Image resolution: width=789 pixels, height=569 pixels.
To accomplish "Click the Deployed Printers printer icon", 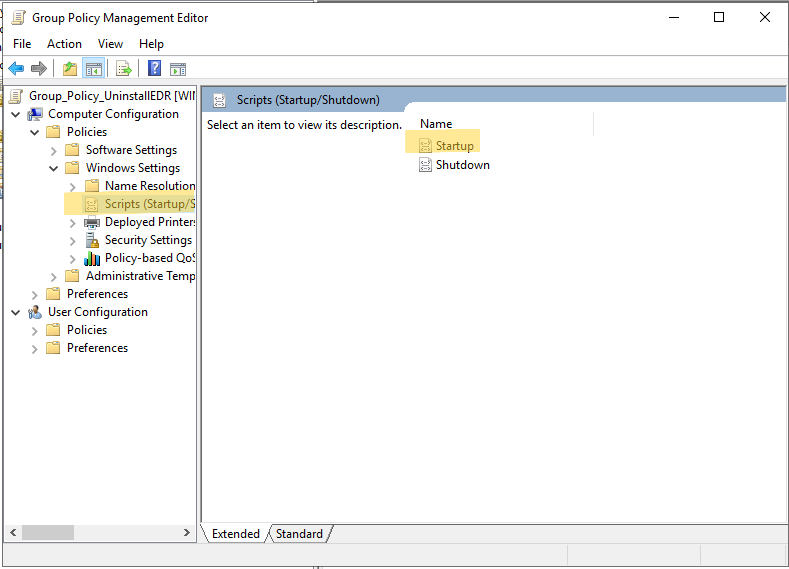I will click(x=92, y=222).
